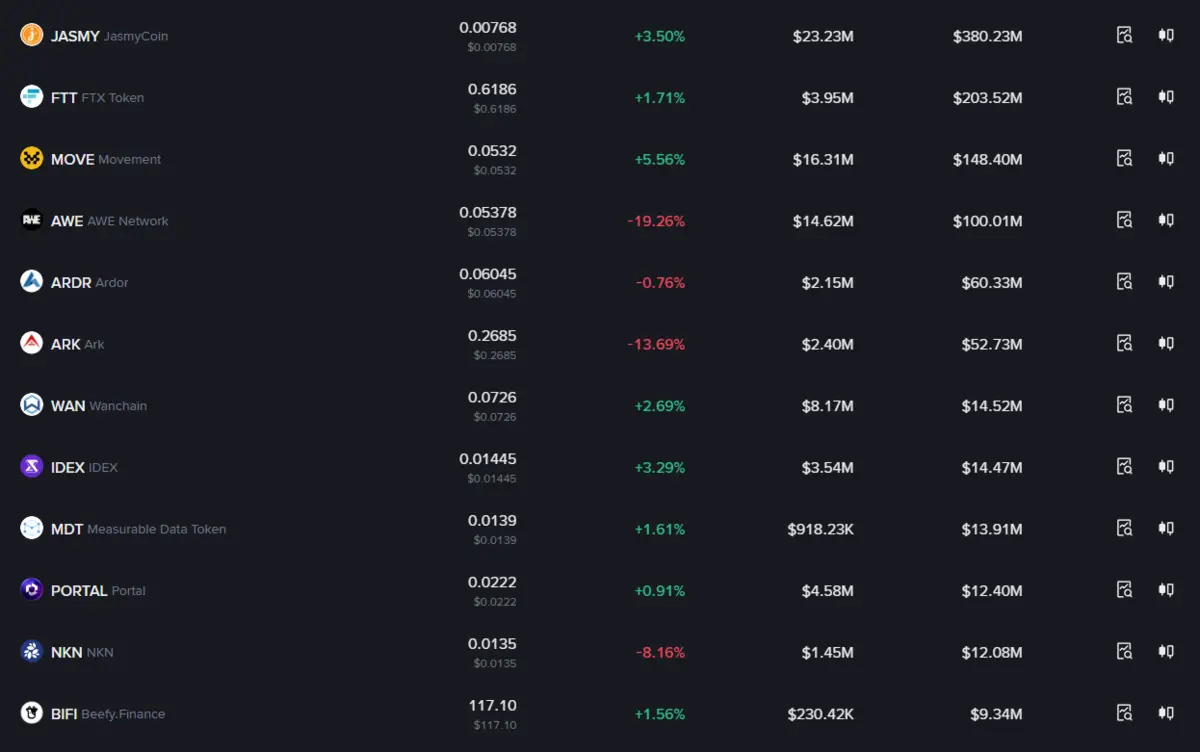1200x752 pixels.
Task: Open the chart preview for JASMY
Action: (x=1124, y=35)
